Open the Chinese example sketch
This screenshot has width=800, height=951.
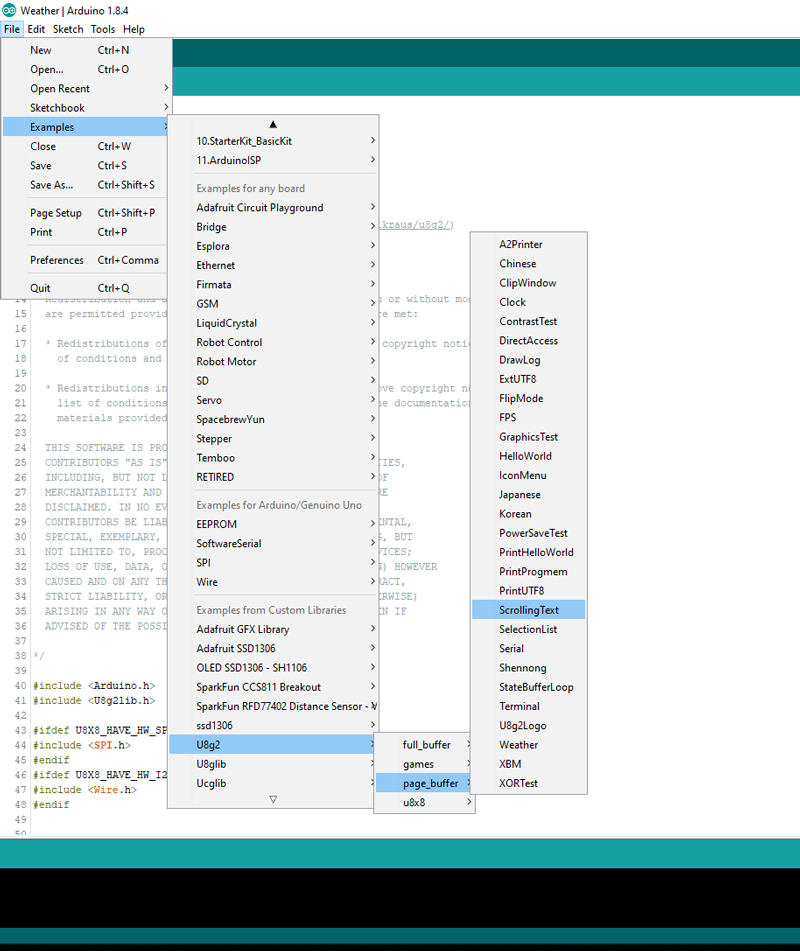529,264
